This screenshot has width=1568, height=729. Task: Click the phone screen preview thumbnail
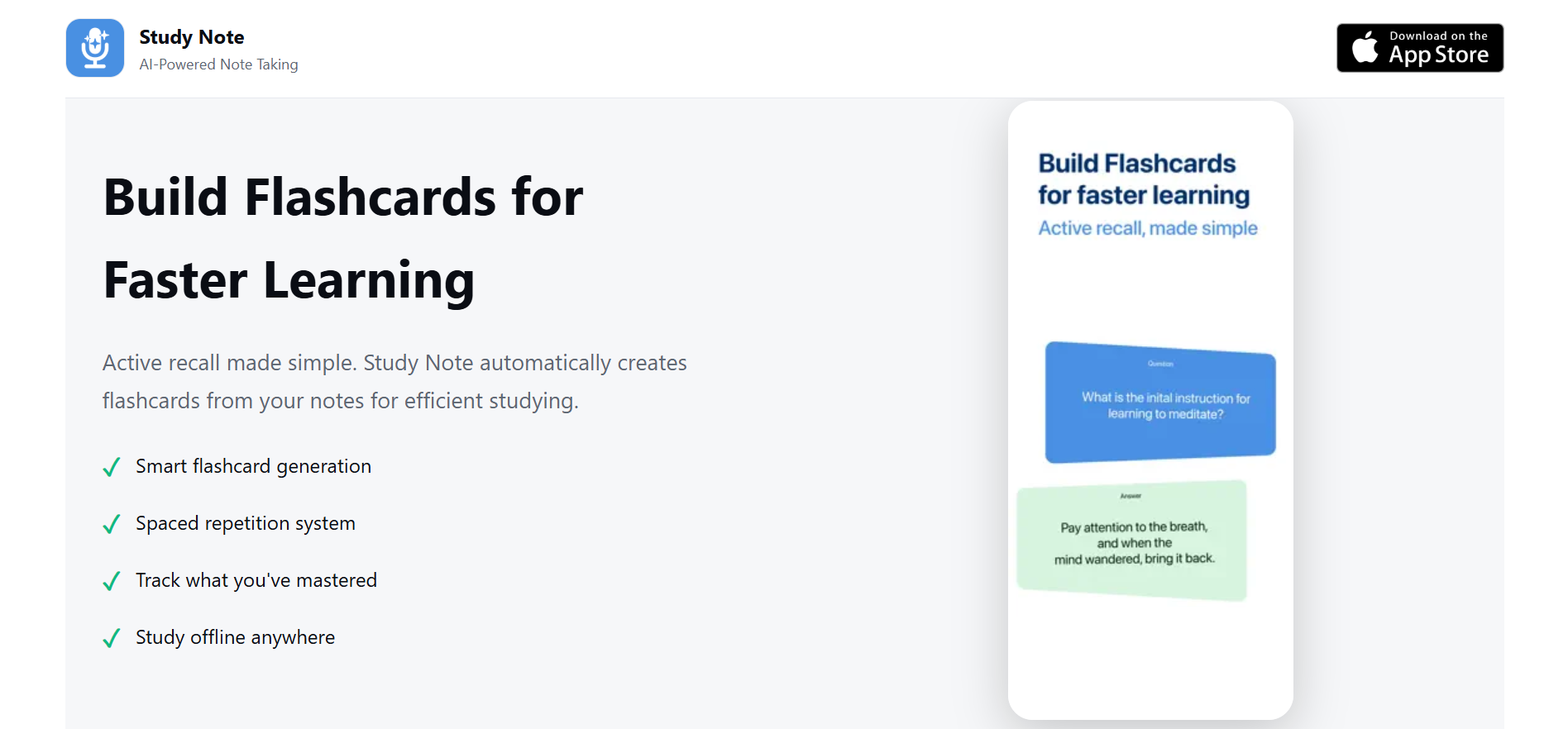[1150, 407]
